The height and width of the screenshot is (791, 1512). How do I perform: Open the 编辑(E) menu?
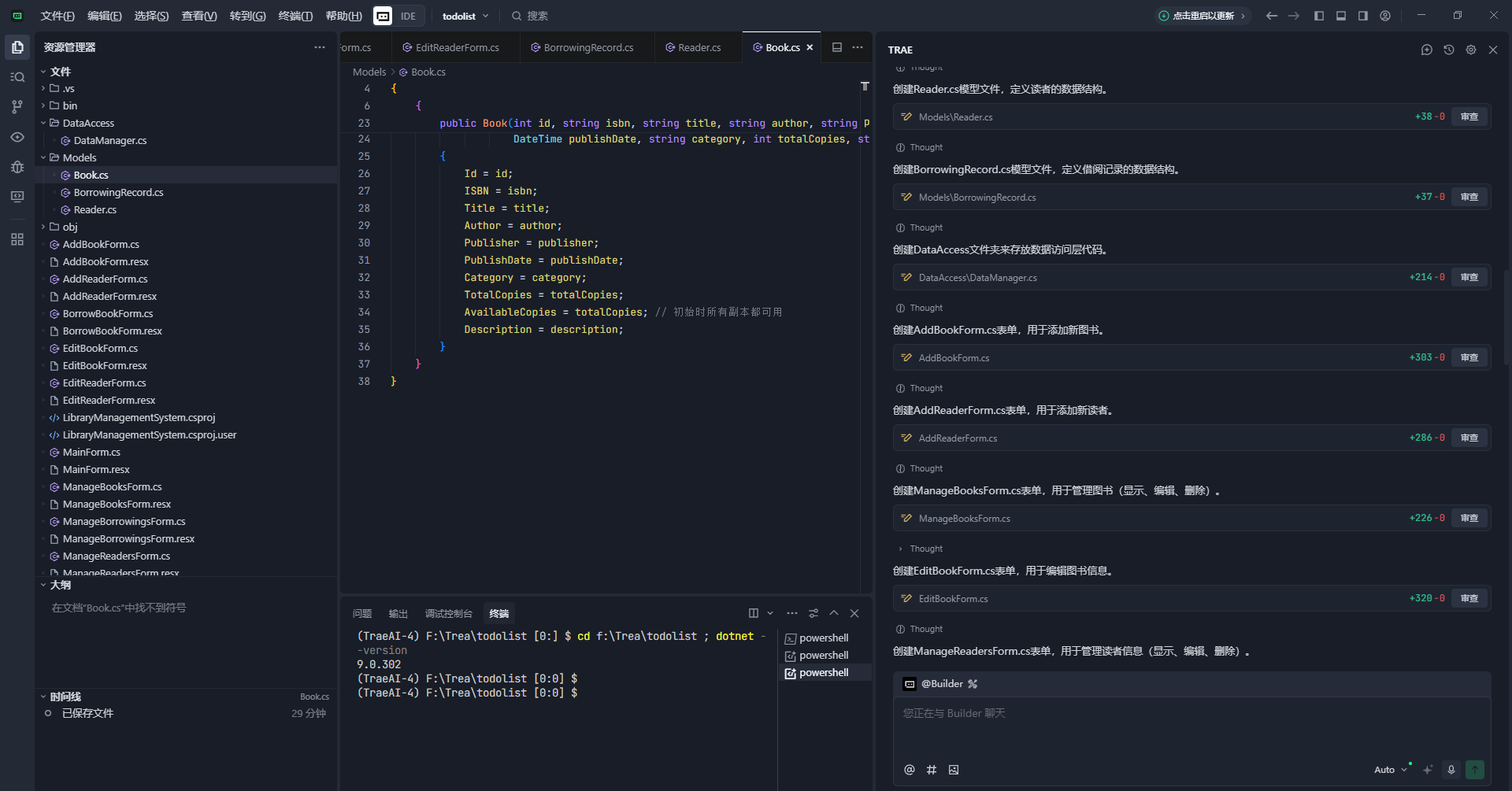(105, 16)
